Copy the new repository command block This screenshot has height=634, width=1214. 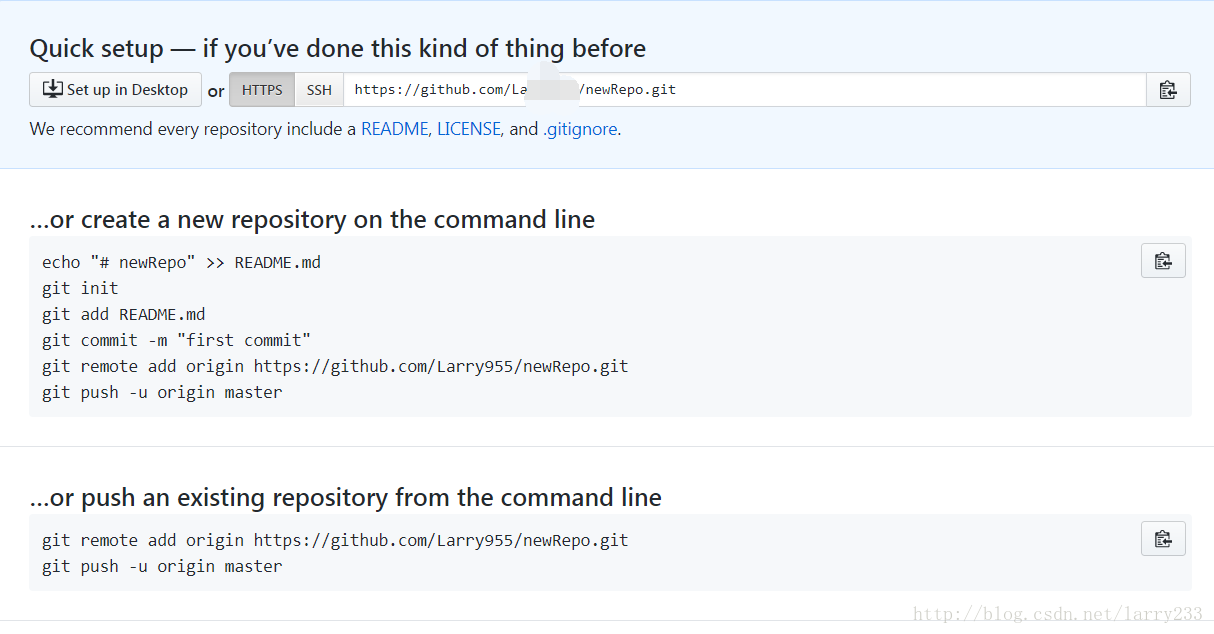click(1163, 261)
